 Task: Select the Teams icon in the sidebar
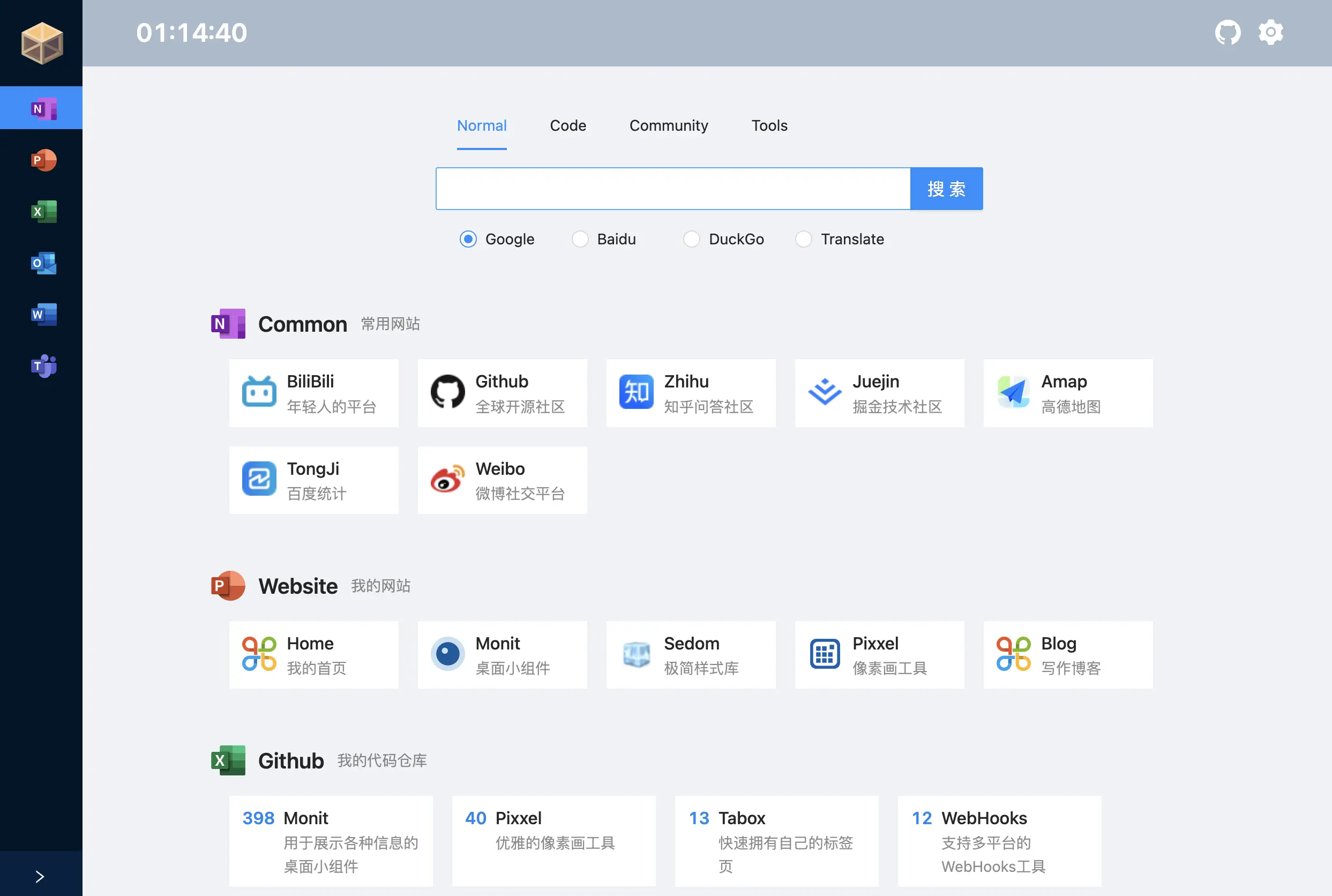[x=43, y=365]
